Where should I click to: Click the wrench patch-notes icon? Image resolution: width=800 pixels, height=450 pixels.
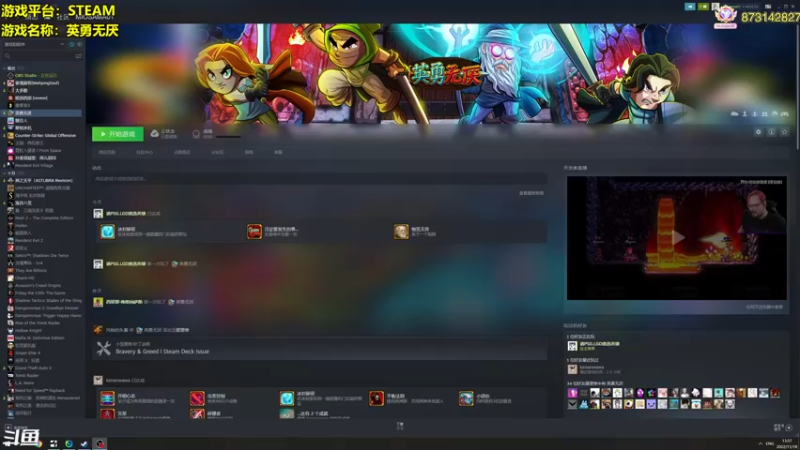tap(104, 348)
